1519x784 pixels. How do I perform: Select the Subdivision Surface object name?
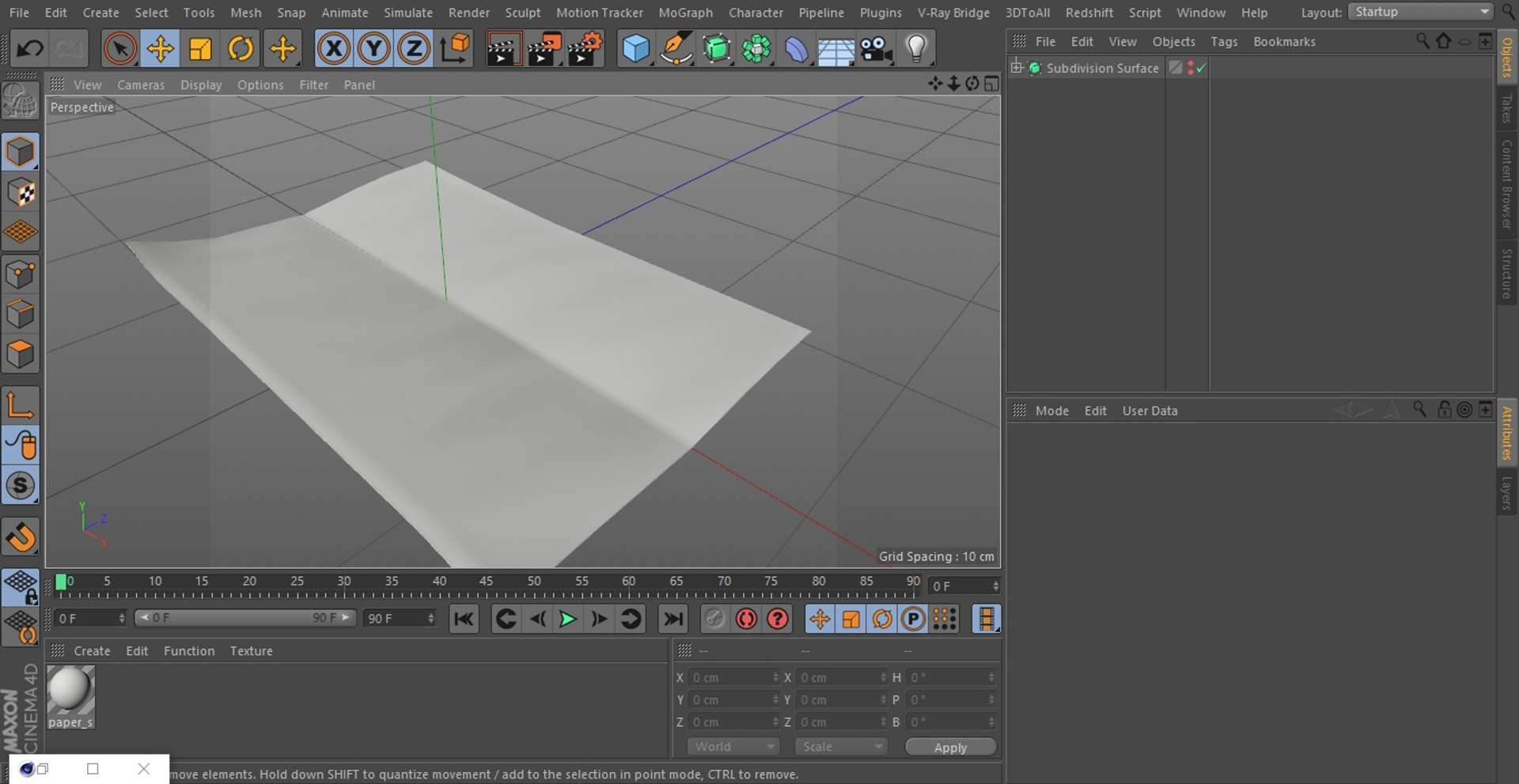(x=1102, y=68)
